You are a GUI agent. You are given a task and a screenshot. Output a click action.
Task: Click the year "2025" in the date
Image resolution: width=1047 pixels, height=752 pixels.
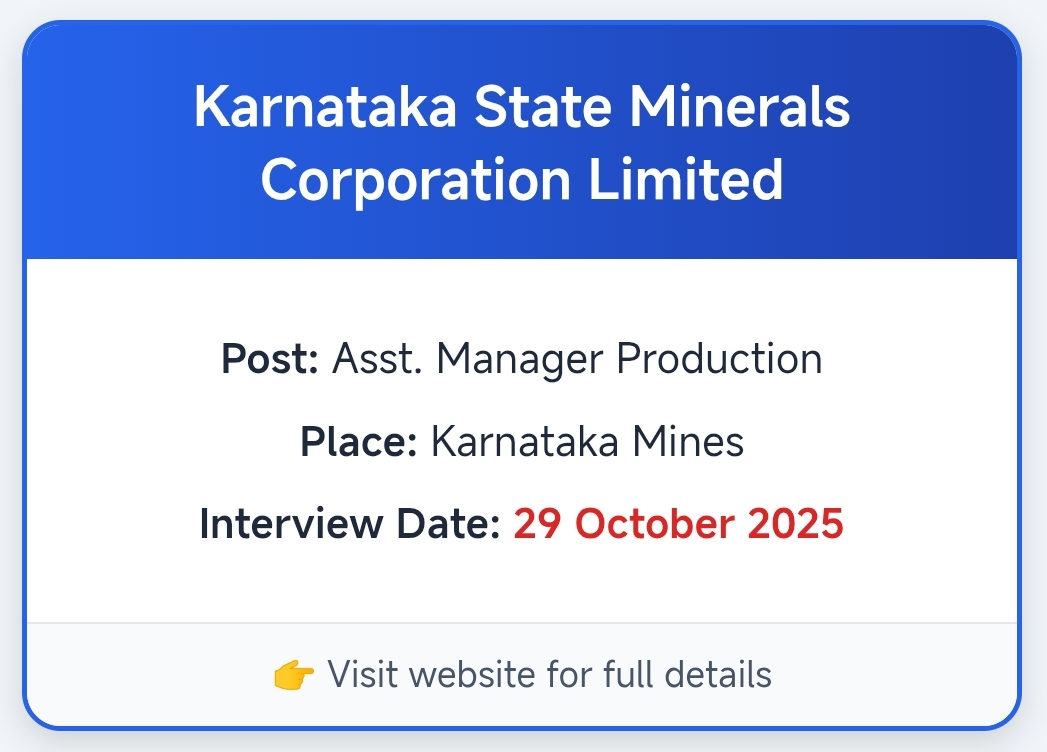pyautogui.click(x=800, y=524)
